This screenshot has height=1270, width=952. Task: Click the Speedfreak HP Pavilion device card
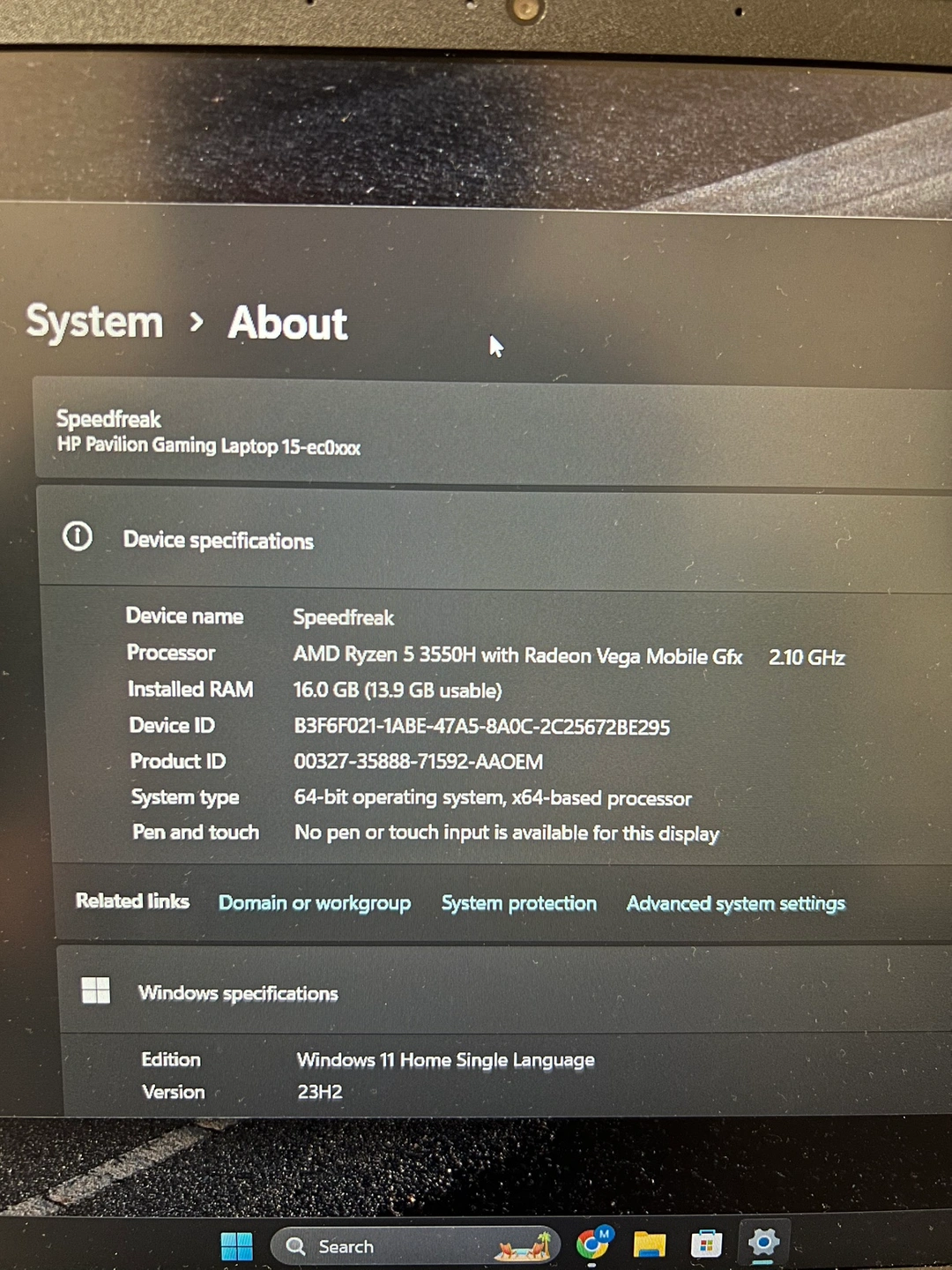tap(208, 432)
